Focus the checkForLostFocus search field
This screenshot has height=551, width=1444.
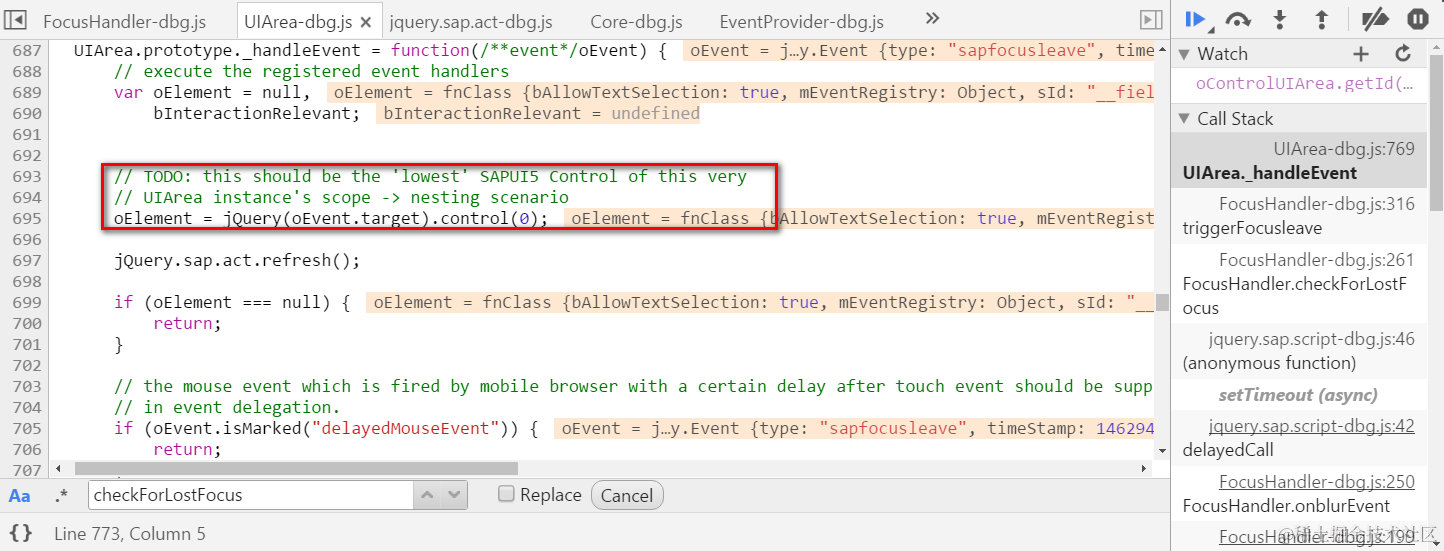(x=250, y=495)
